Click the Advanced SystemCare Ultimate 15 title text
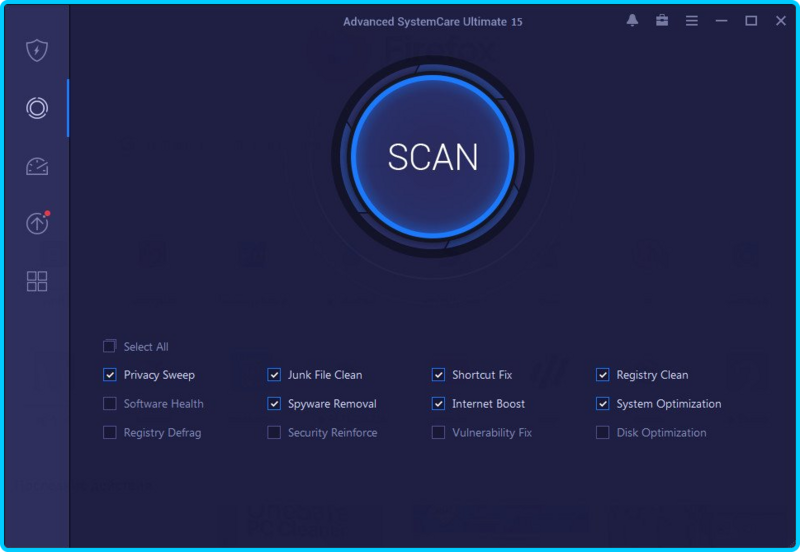Screen dimensions: 800x552 (x=433, y=22)
